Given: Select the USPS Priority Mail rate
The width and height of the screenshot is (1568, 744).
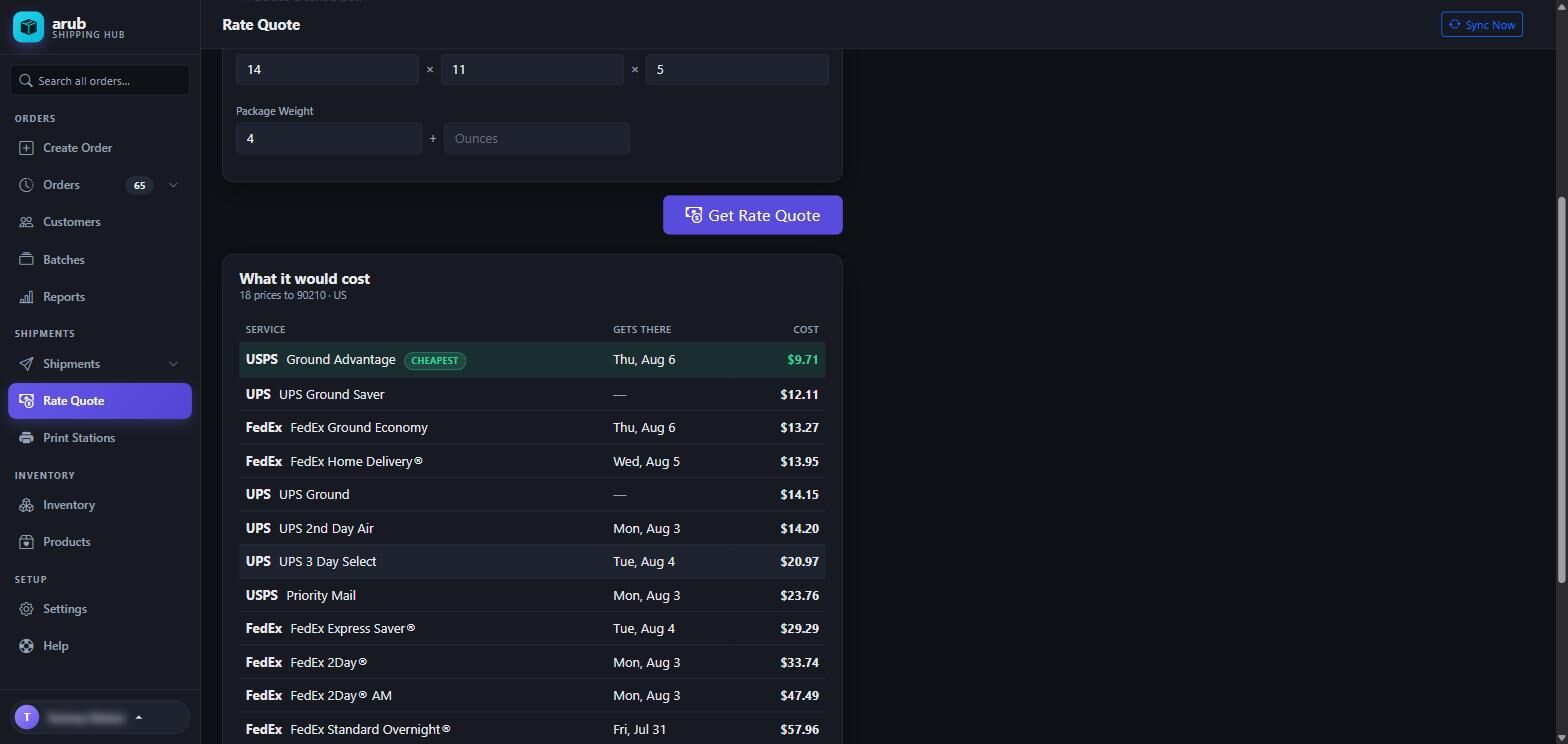Looking at the screenshot, I should (x=532, y=595).
